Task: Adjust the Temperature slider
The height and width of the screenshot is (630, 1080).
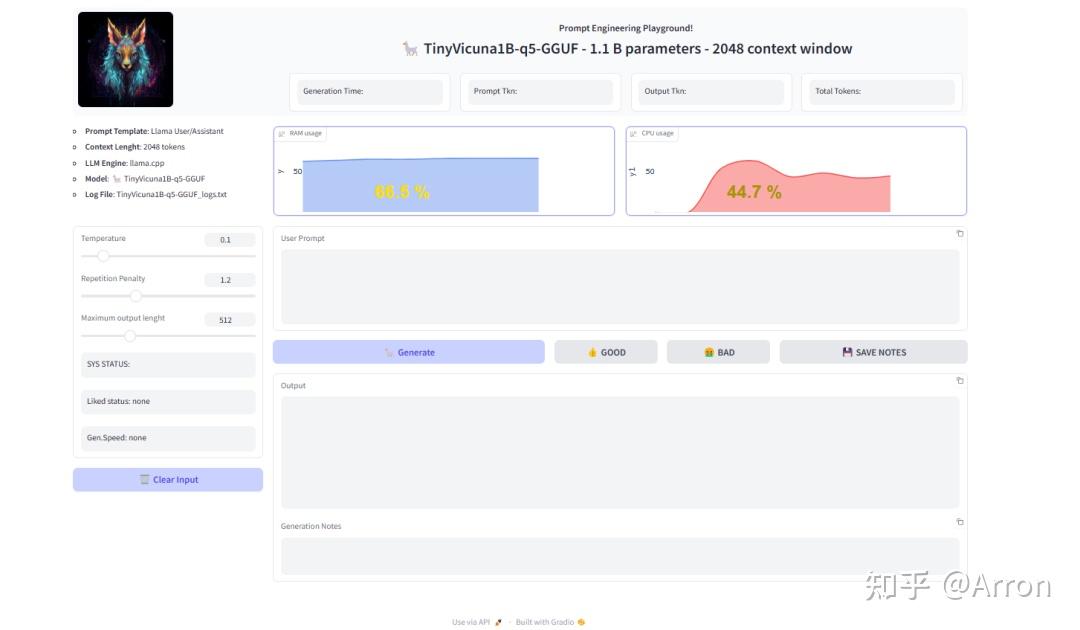Action: [x=103, y=256]
